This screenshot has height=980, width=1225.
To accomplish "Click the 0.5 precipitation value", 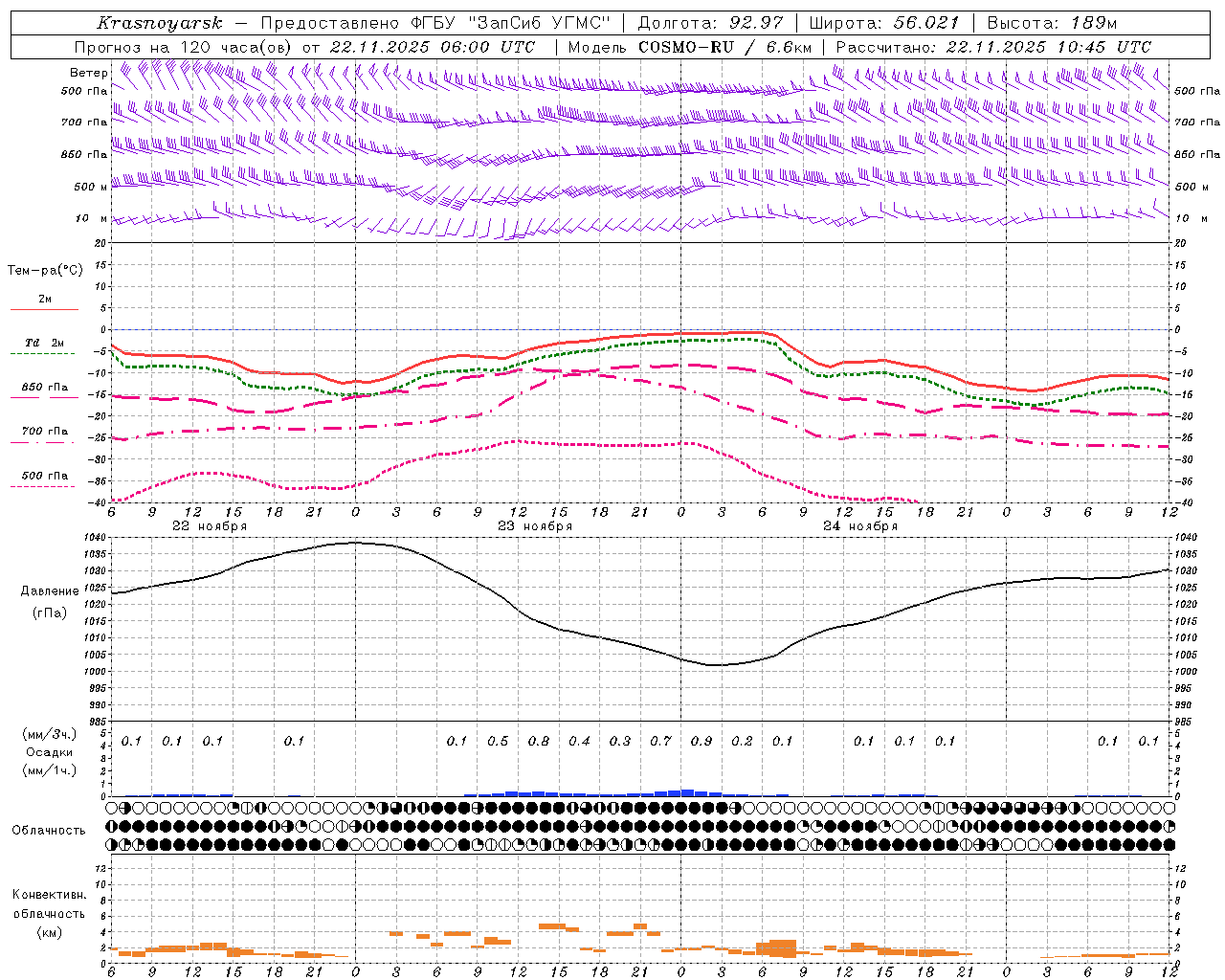I will [x=498, y=741].
